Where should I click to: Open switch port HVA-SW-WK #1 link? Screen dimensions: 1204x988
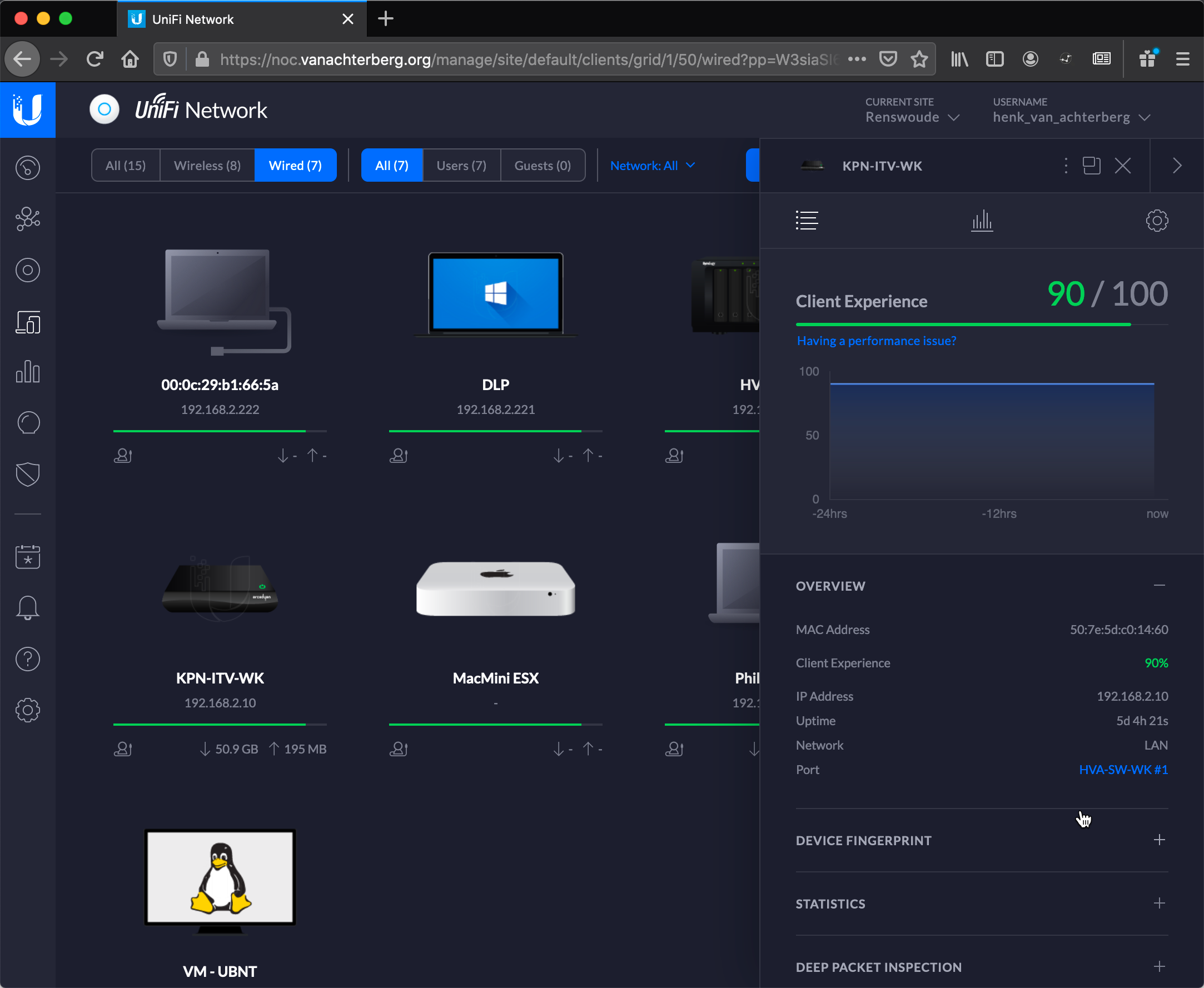[x=1123, y=770]
